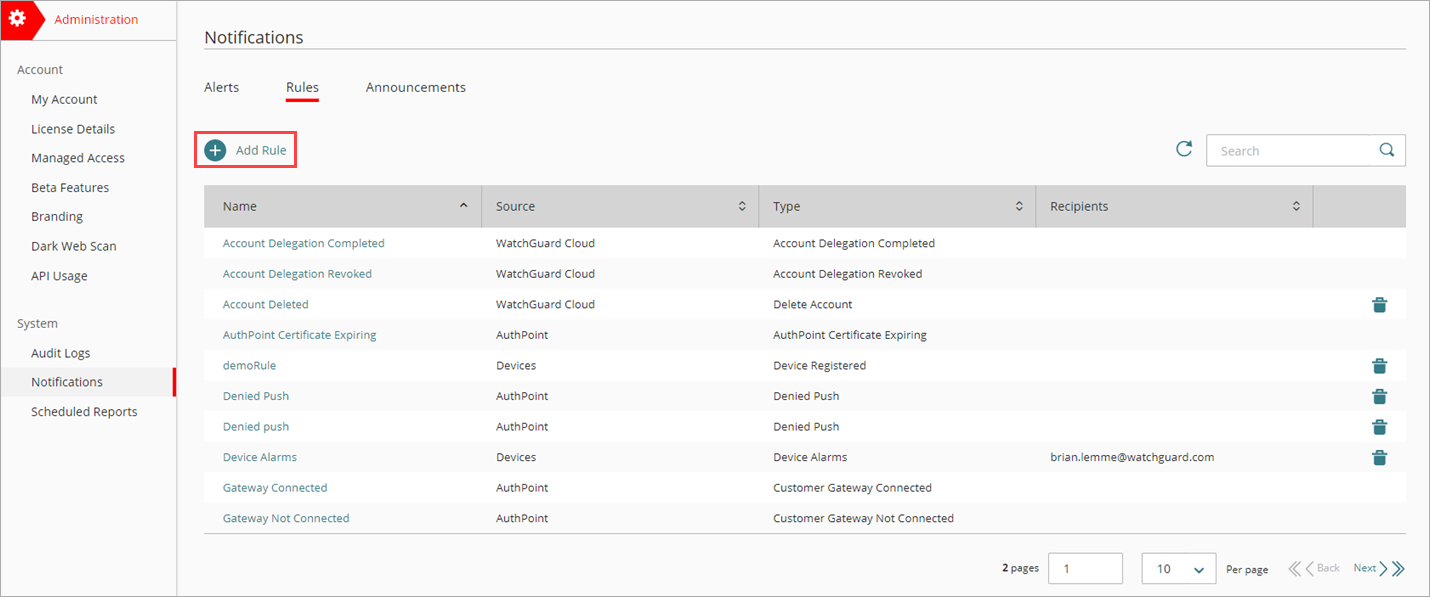This screenshot has height=597, width=1430.
Task: Click the trash icon next to Denied Push
Action: (1380, 396)
